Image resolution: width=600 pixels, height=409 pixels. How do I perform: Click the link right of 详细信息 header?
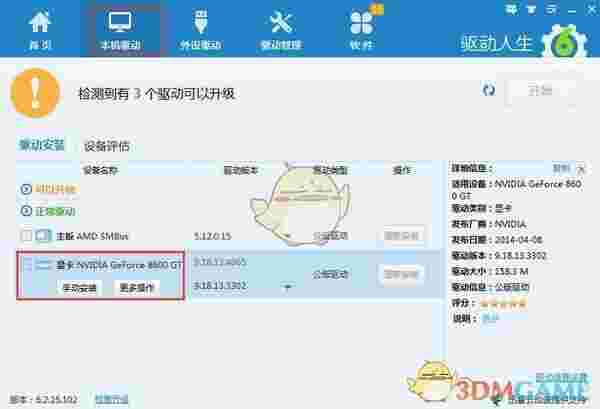pos(561,168)
